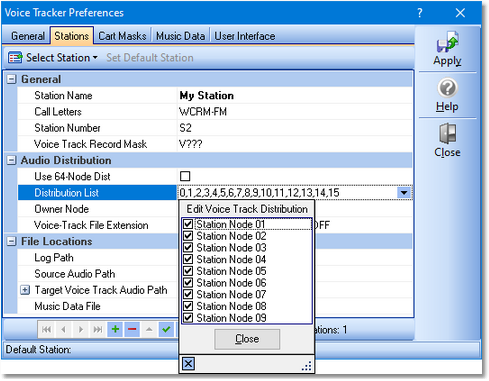Collapse the File Locations section

coord(11,241)
